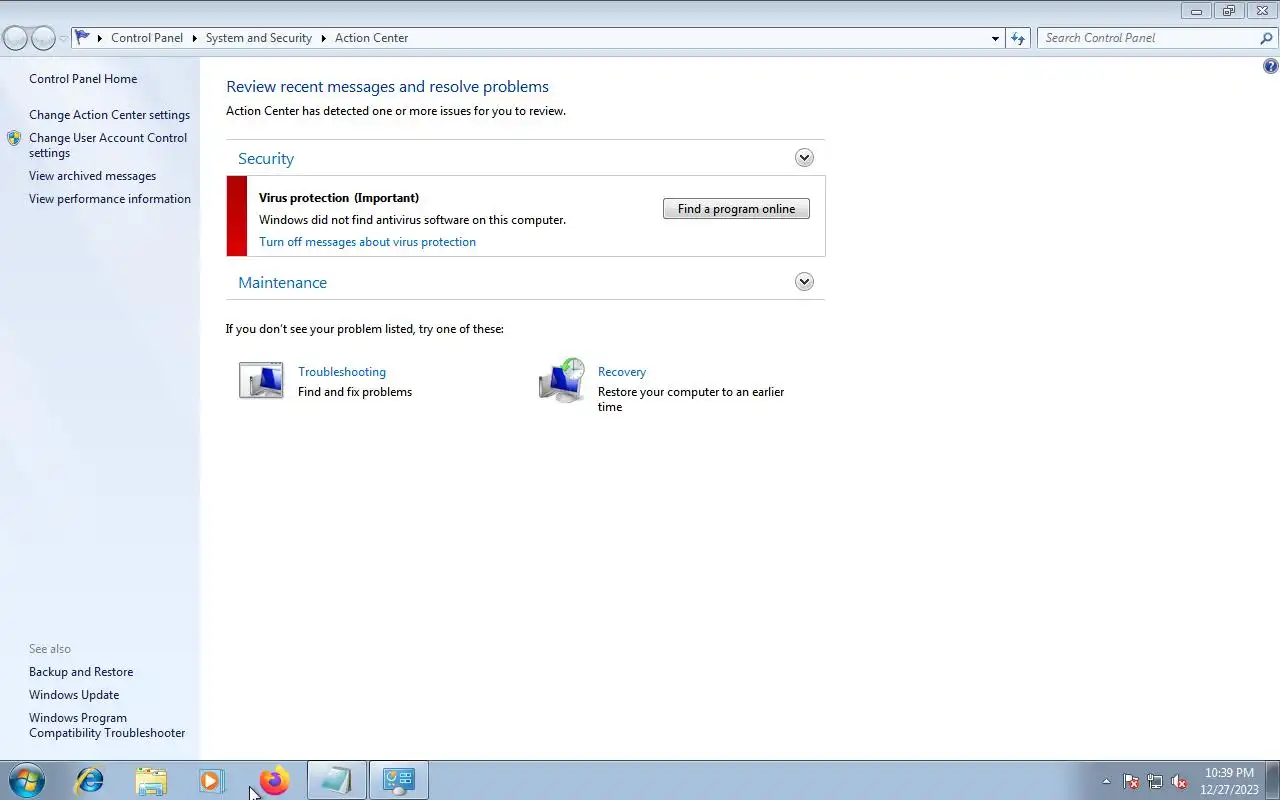This screenshot has height=800, width=1280.
Task: Open the help question mark icon
Action: click(1271, 66)
